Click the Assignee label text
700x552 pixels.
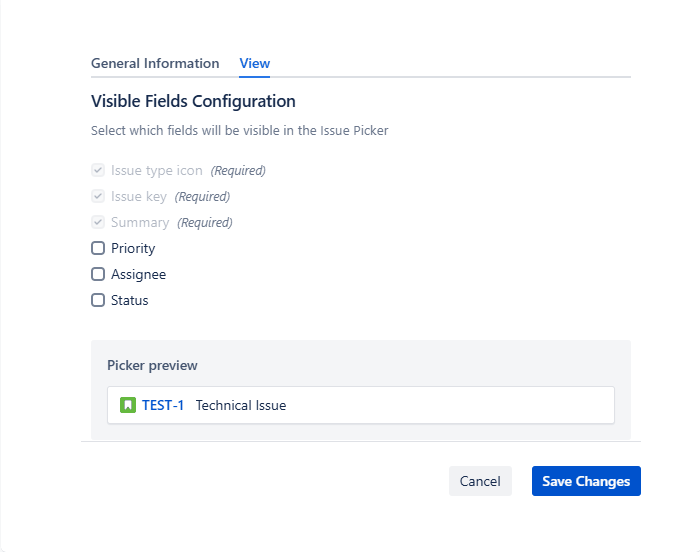click(x=138, y=274)
